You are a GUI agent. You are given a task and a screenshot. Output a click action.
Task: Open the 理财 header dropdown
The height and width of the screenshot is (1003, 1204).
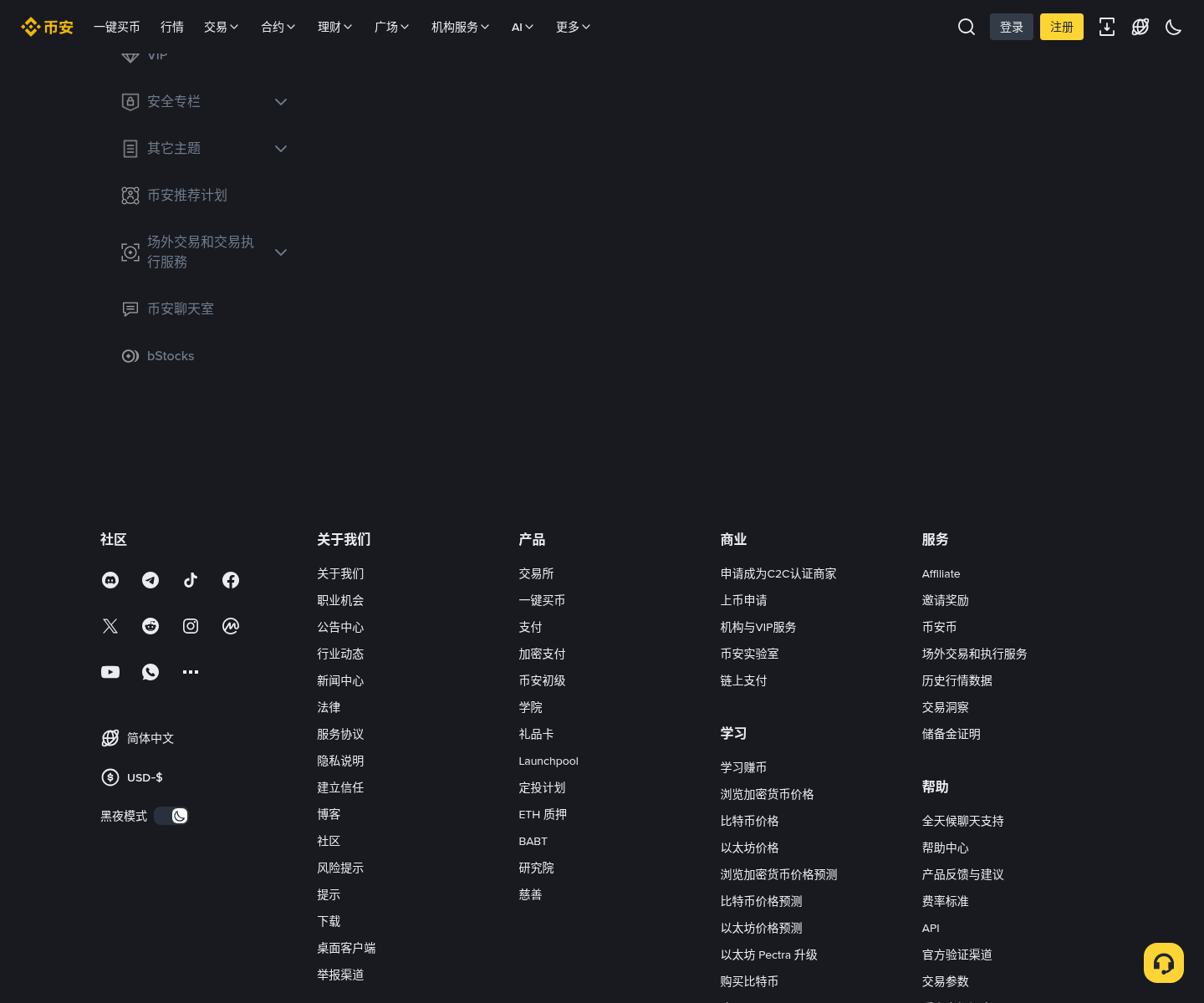point(335,27)
